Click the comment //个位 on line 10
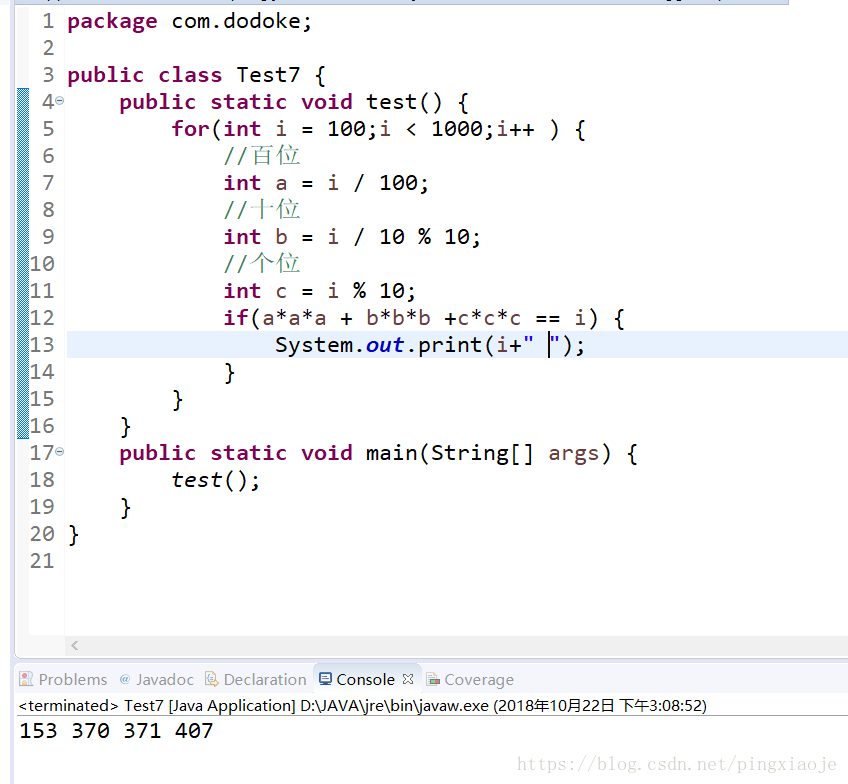Image resolution: width=848 pixels, height=784 pixels. click(x=262, y=264)
